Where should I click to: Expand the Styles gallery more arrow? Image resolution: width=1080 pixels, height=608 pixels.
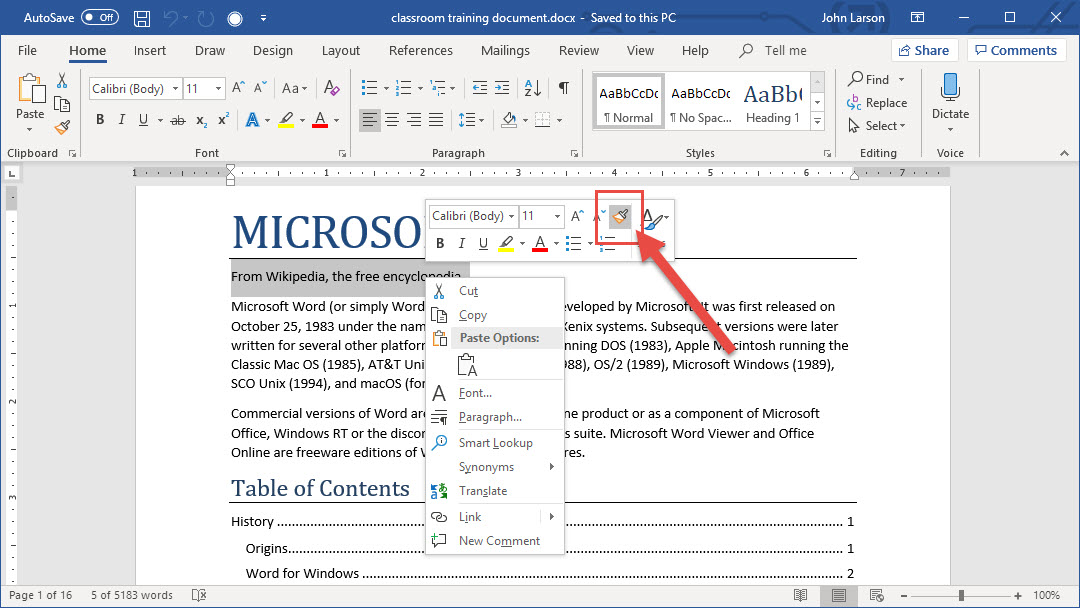817,121
